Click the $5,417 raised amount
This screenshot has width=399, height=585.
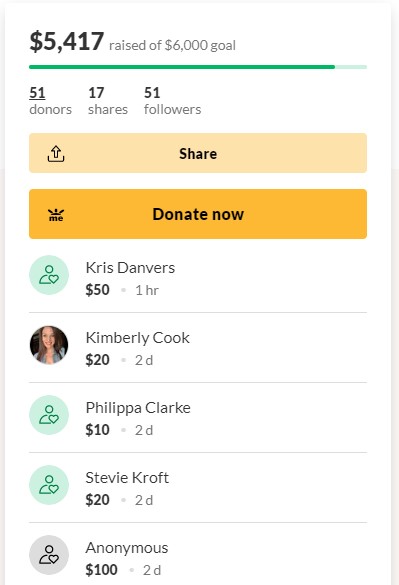click(x=66, y=41)
